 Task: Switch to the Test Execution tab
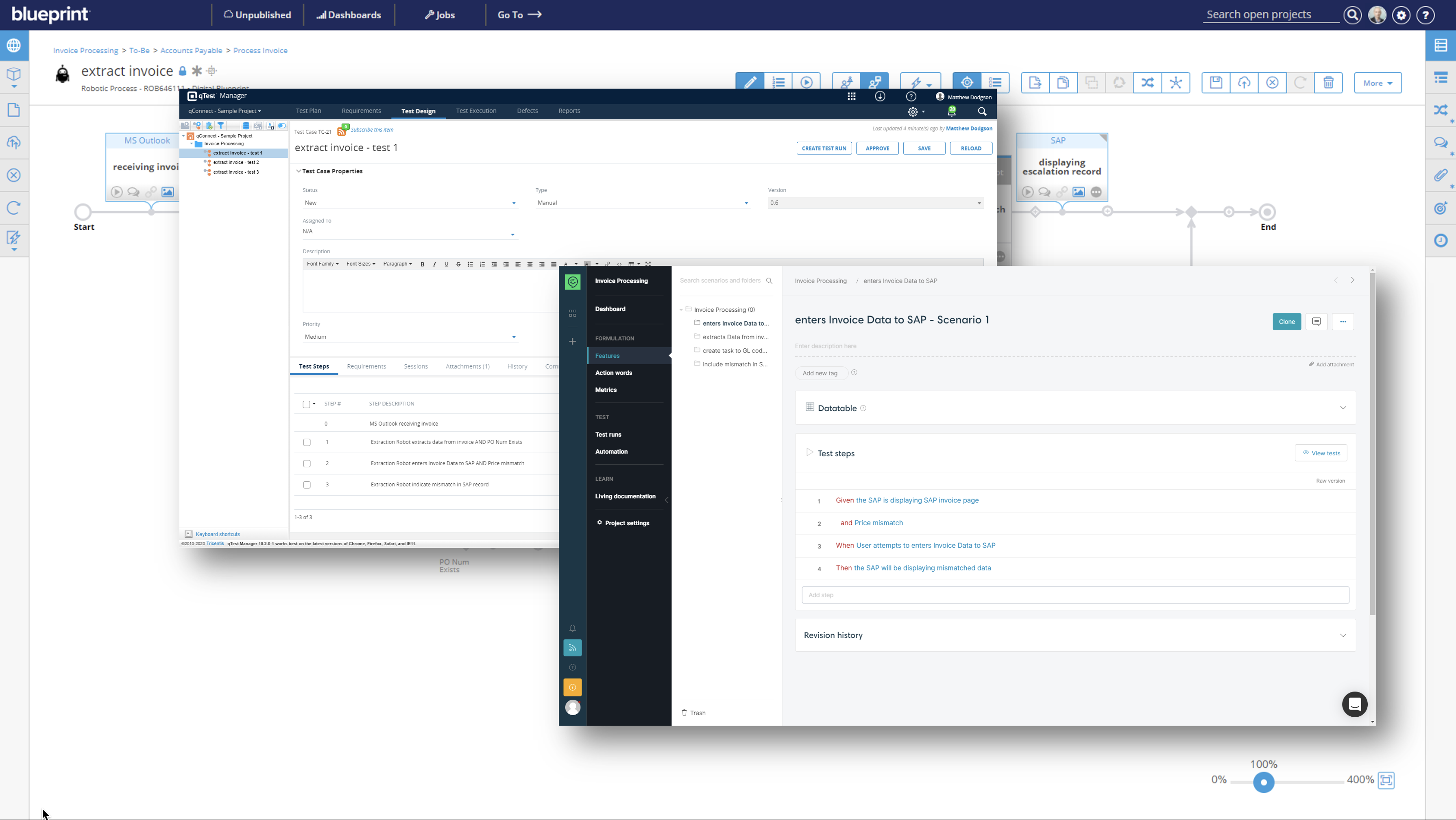(476, 111)
